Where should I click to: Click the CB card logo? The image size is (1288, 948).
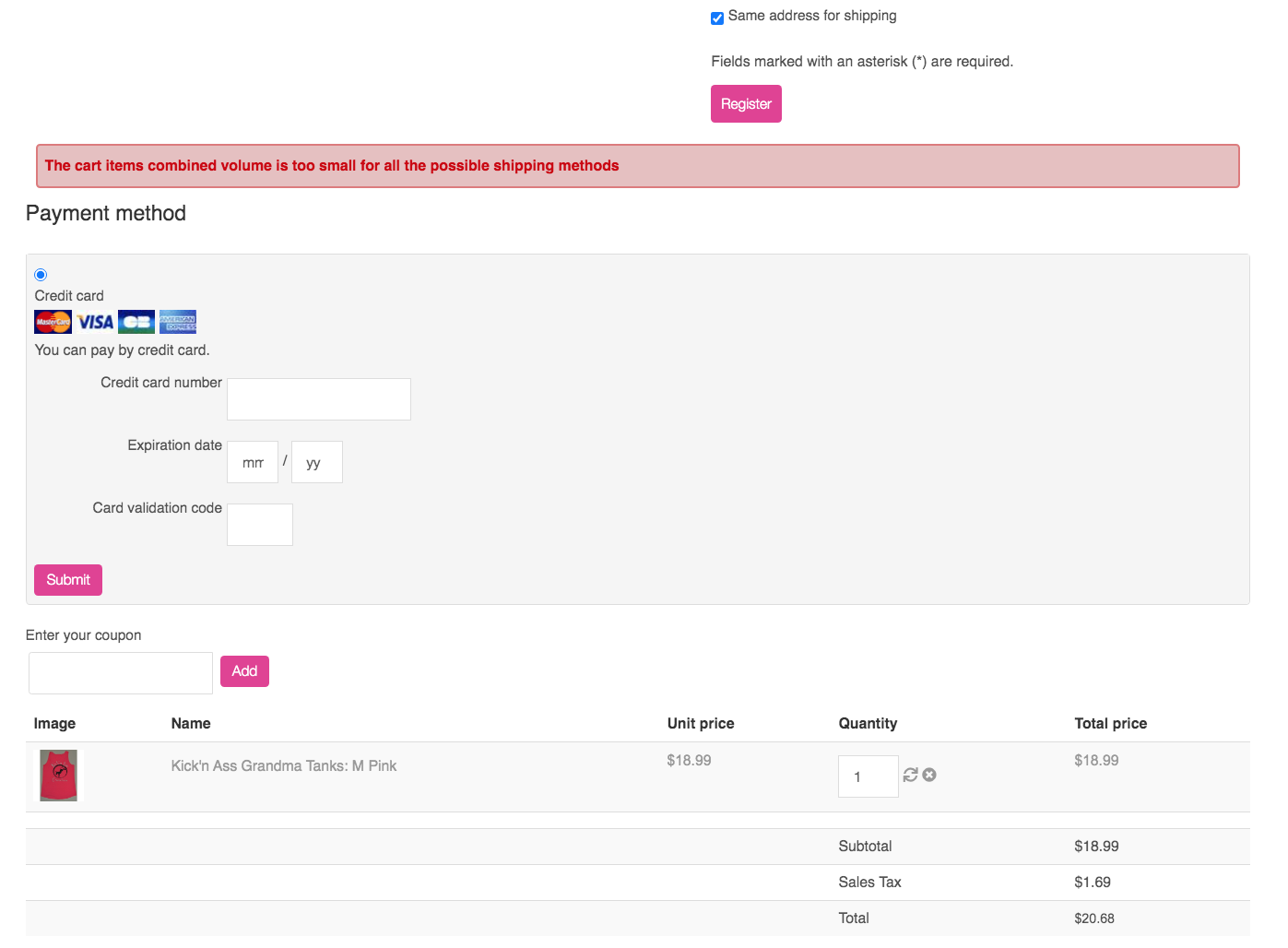click(136, 322)
